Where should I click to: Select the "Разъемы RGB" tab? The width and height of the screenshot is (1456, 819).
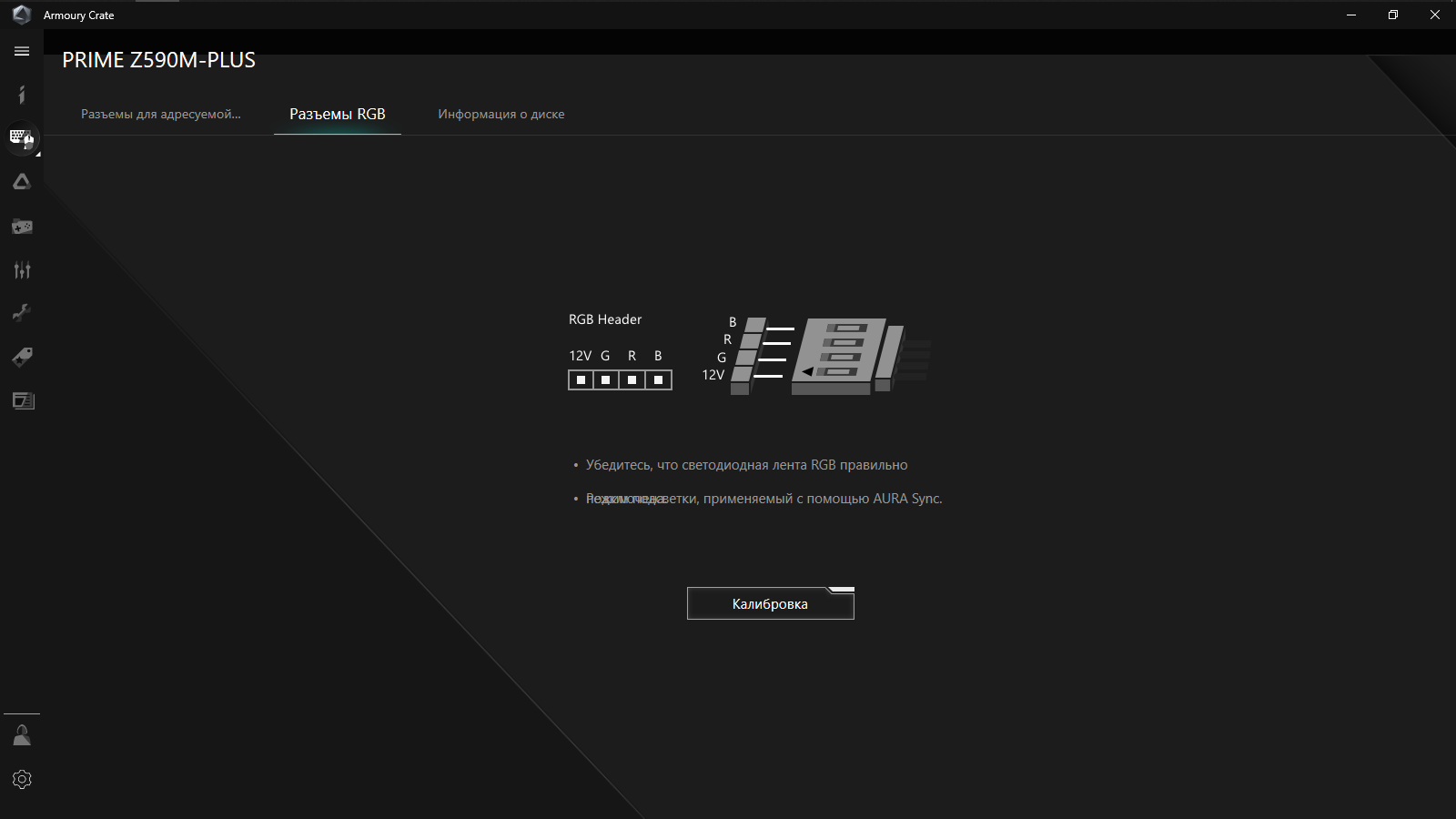[338, 114]
